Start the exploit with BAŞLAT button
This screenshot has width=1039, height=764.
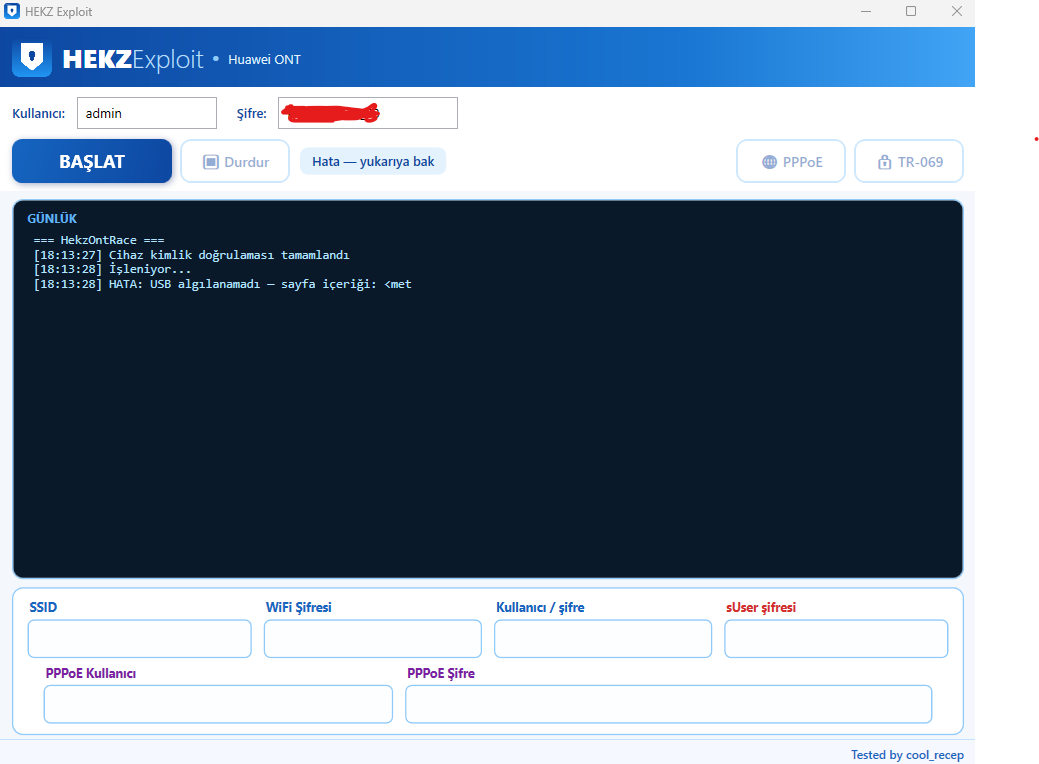92,161
